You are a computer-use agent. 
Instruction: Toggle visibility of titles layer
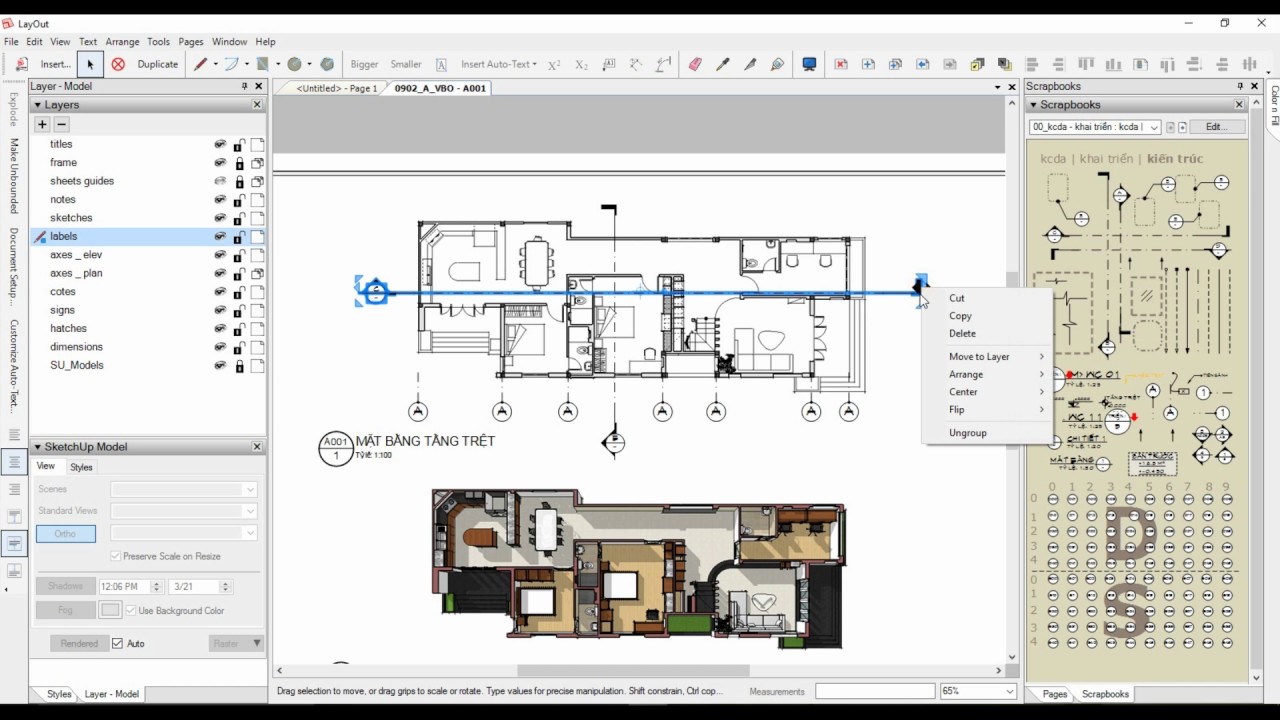(220, 144)
